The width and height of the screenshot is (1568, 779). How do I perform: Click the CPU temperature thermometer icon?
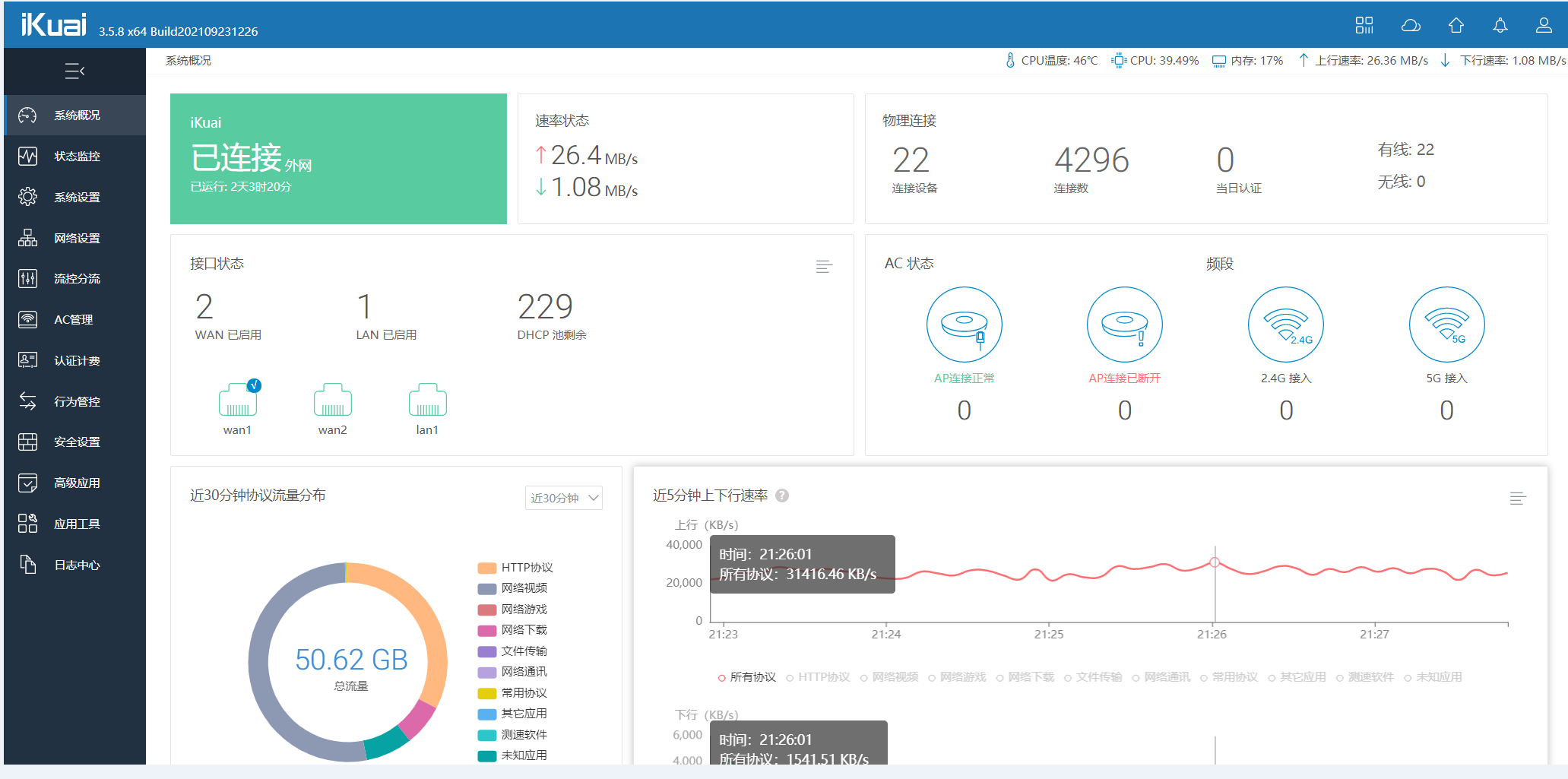pos(1010,60)
